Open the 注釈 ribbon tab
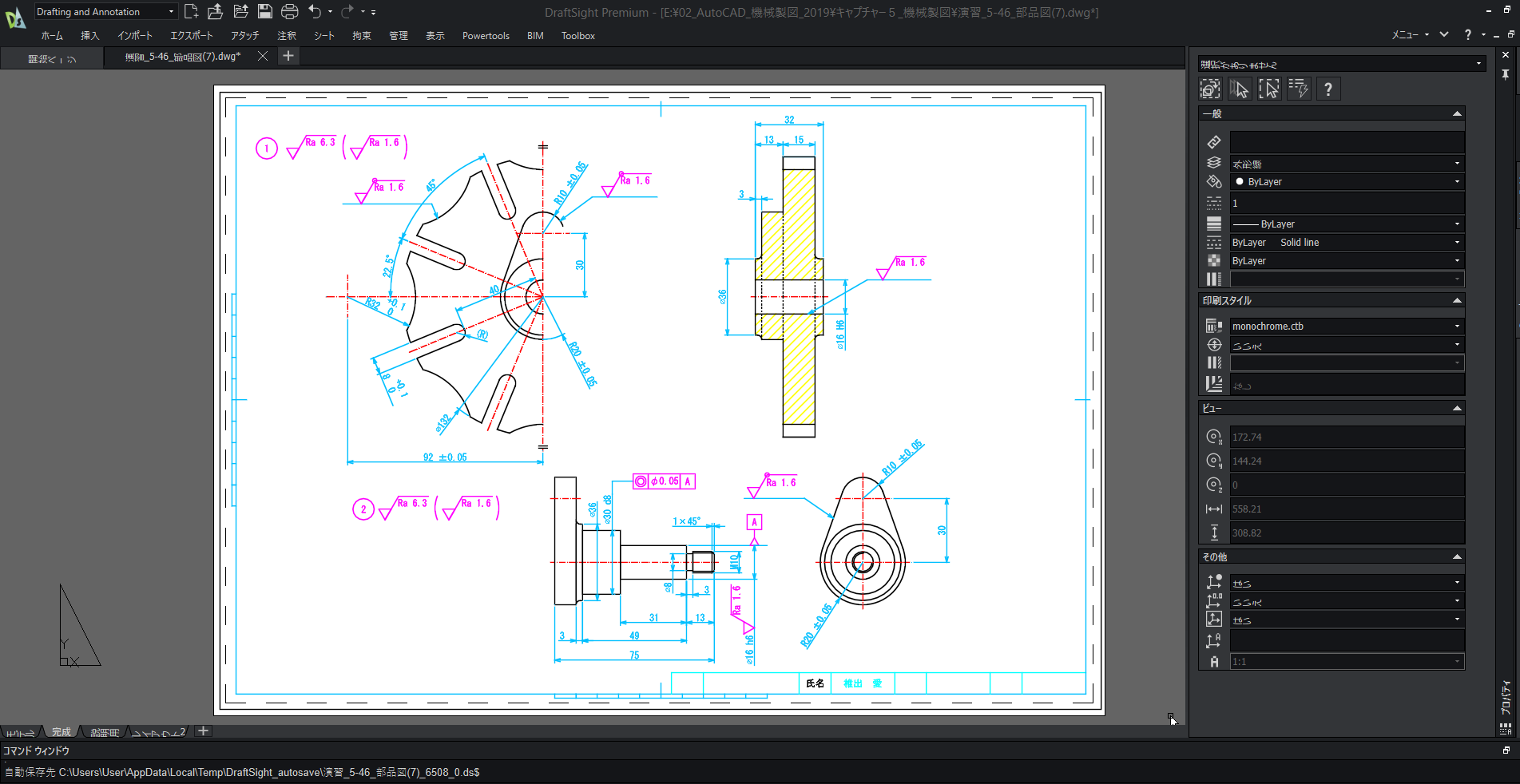The image size is (1520, 784). pyautogui.click(x=286, y=36)
